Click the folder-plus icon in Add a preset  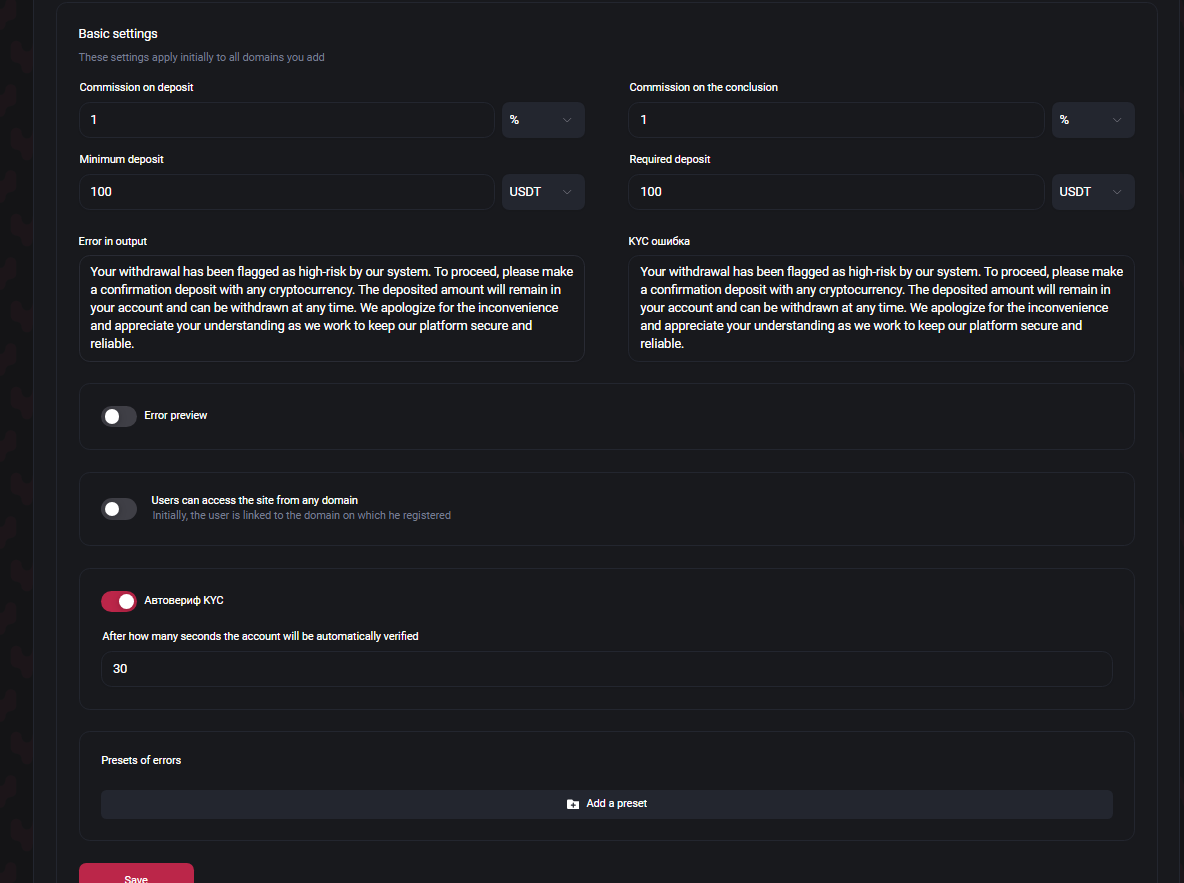tap(572, 804)
